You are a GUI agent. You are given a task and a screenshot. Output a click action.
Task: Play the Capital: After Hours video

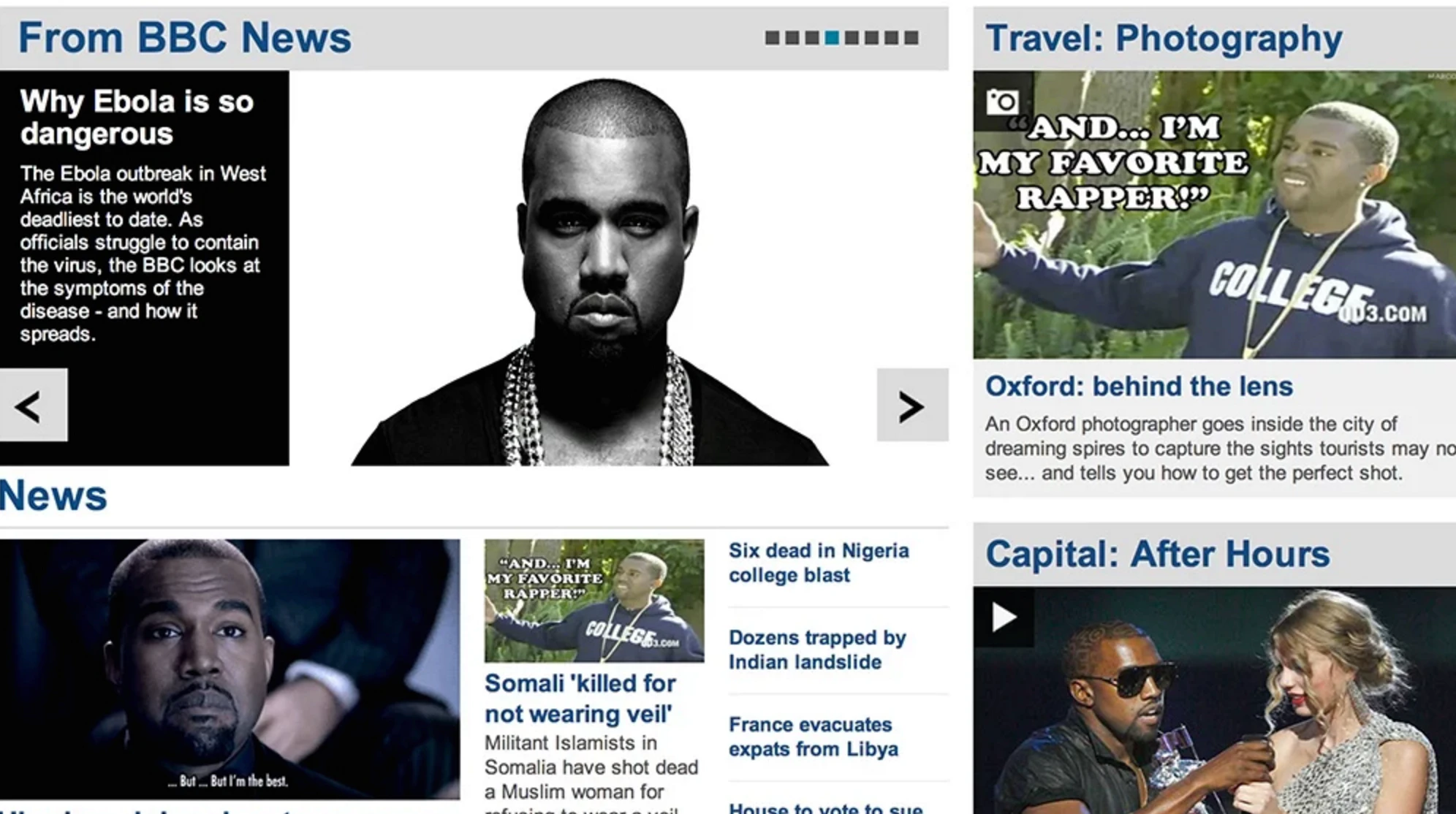[1003, 617]
